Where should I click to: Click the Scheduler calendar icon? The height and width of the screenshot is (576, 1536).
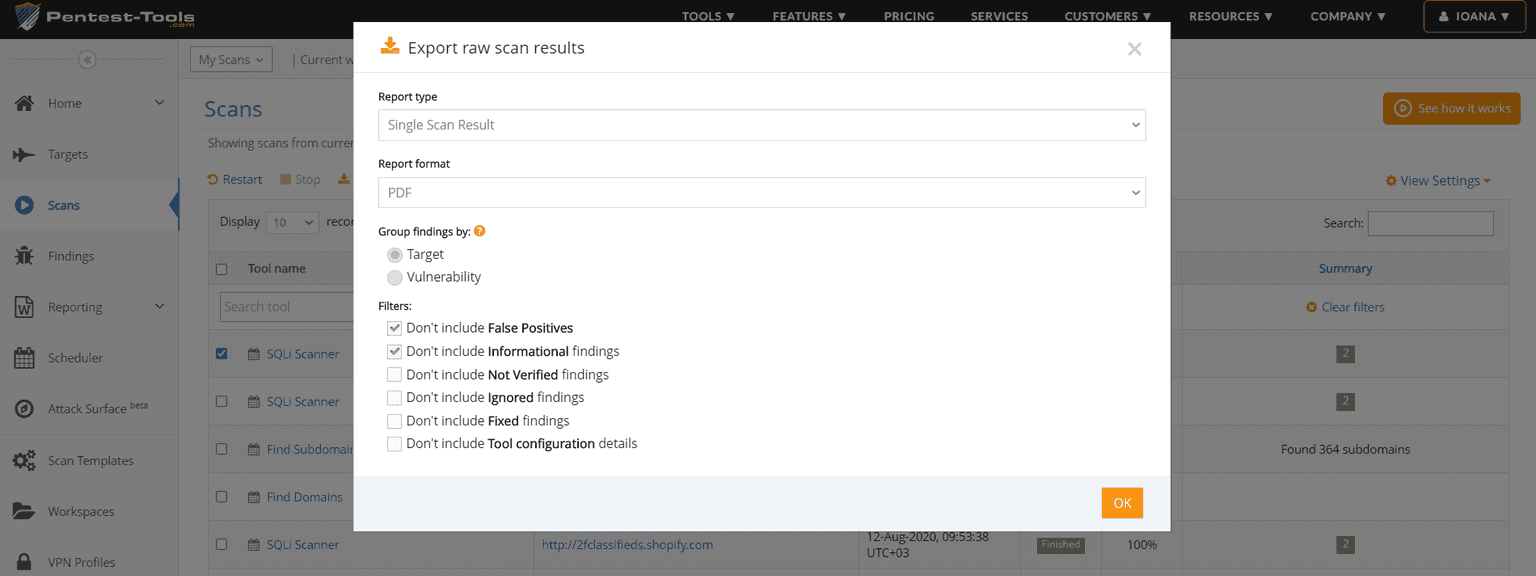tap(24, 358)
